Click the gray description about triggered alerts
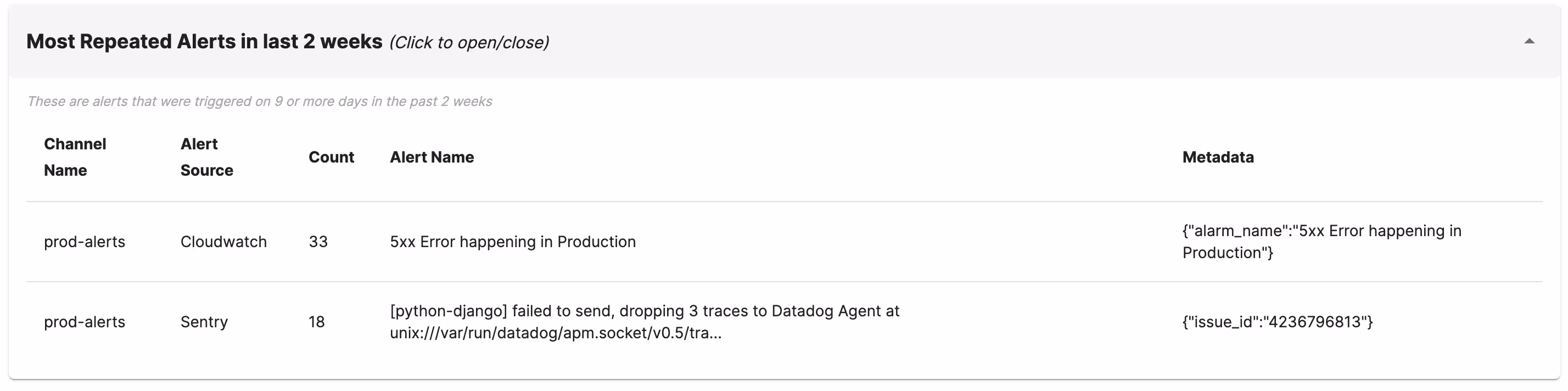 (259, 101)
